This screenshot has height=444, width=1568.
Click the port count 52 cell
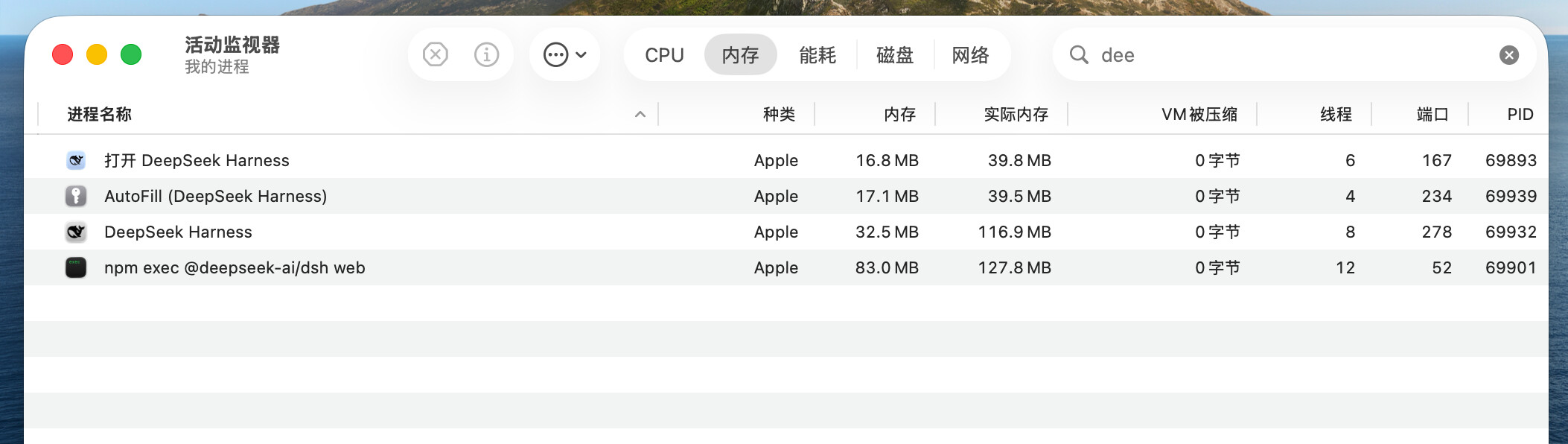click(x=1442, y=267)
